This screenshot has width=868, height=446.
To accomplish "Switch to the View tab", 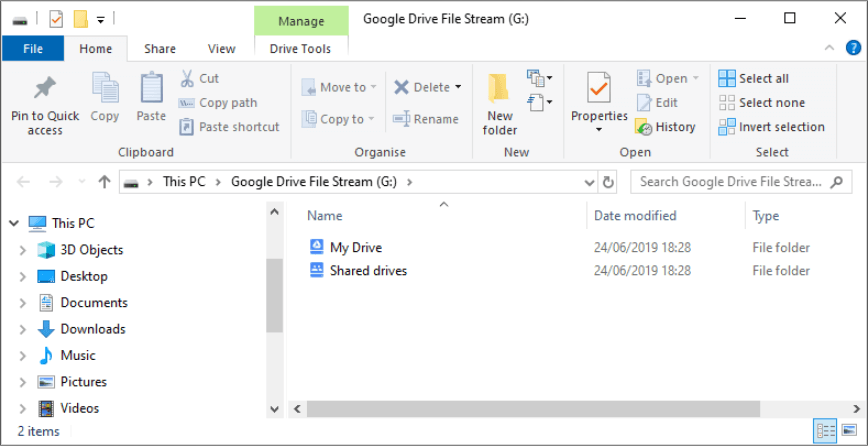I will [221, 49].
